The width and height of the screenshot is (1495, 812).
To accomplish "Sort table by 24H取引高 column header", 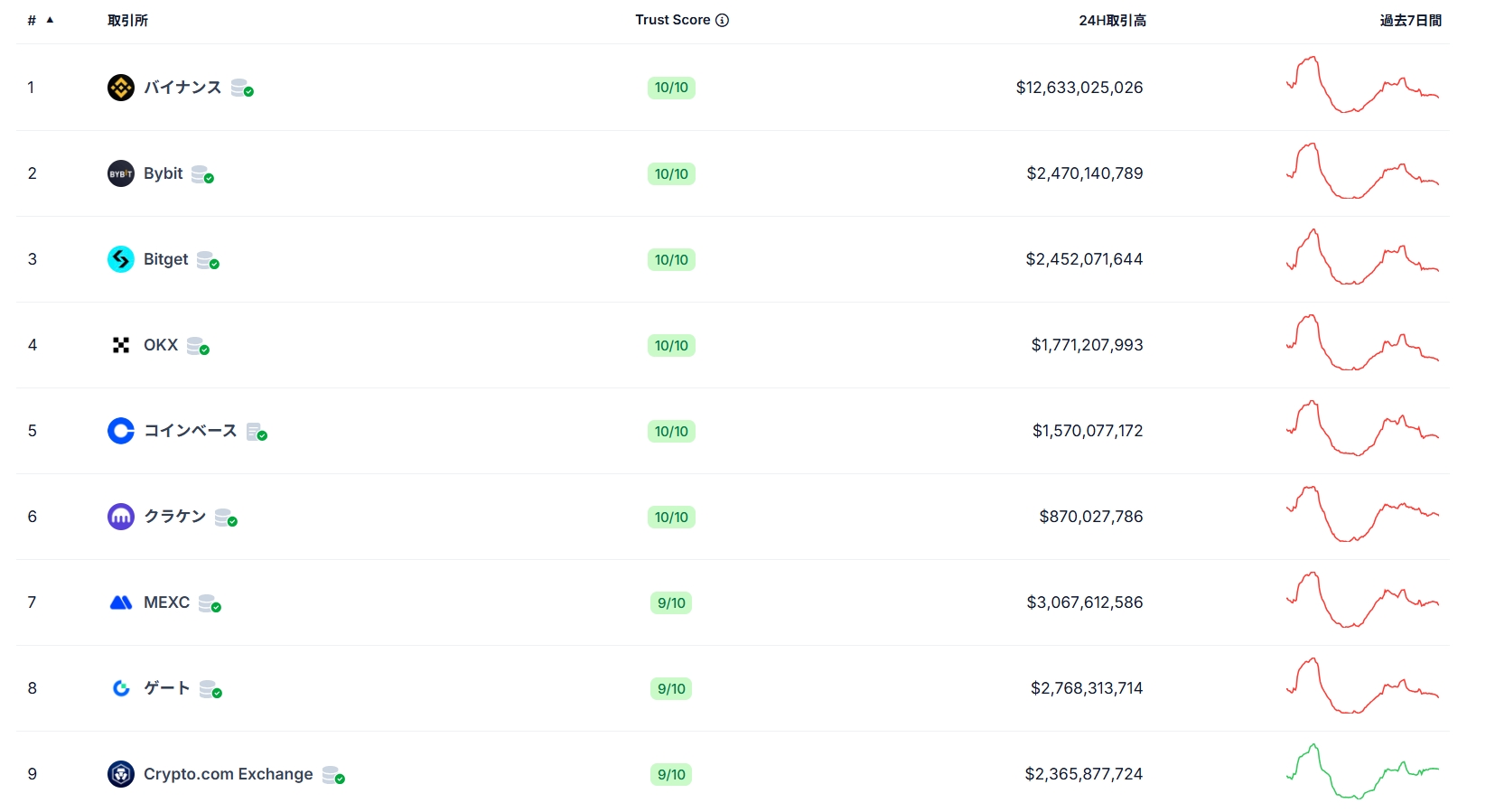I will click(x=1112, y=20).
